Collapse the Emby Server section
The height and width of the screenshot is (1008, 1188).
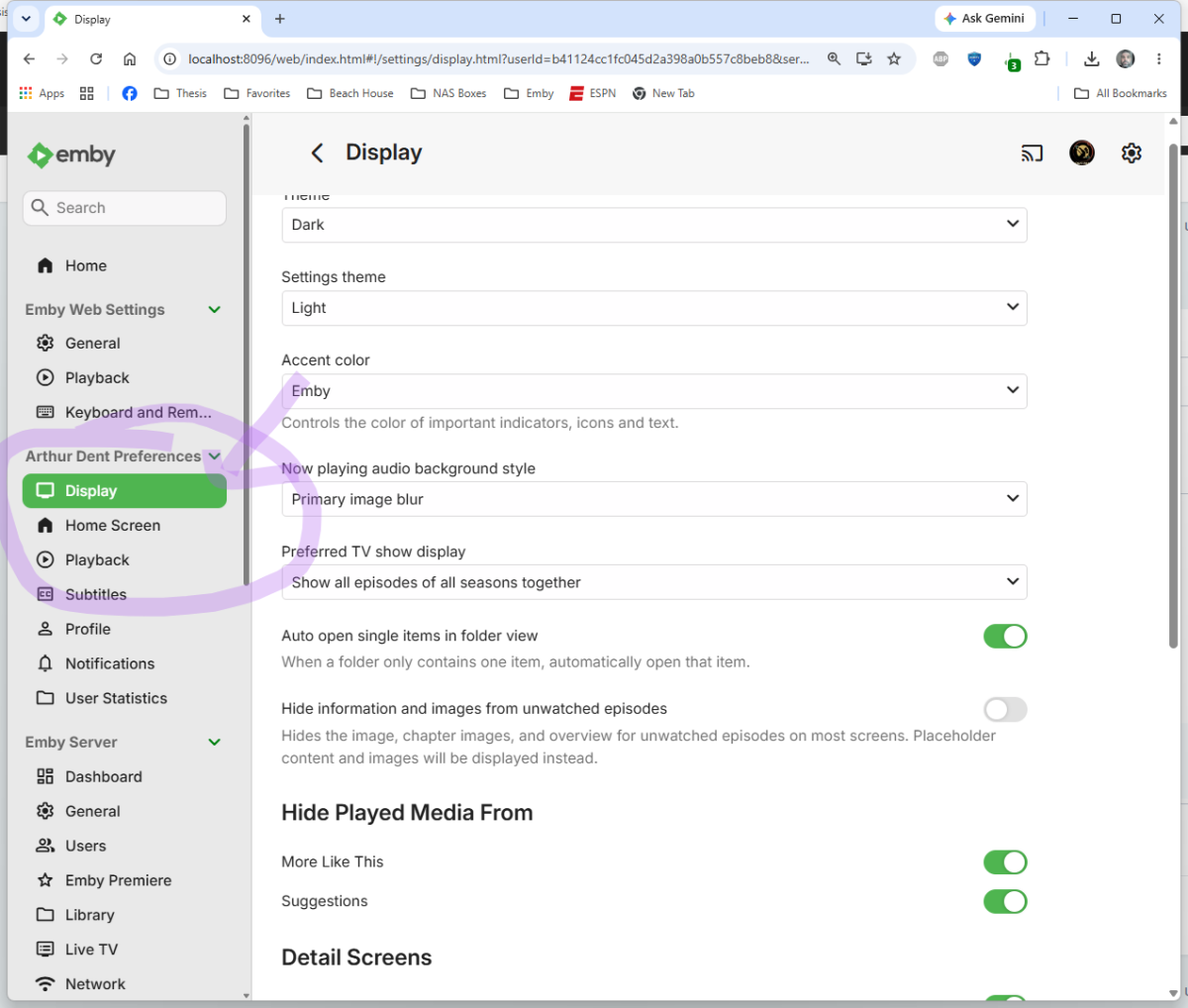coord(215,743)
